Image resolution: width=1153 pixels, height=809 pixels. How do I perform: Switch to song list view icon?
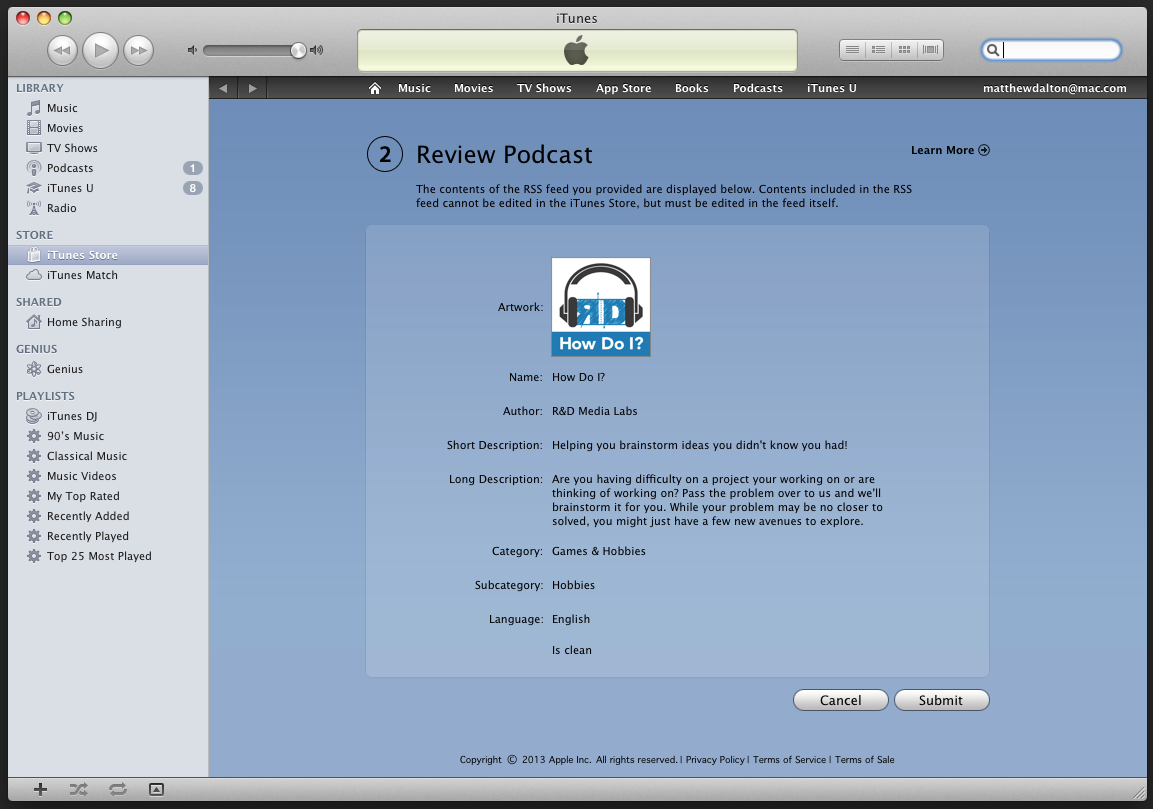pyautogui.click(x=852, y=50)
